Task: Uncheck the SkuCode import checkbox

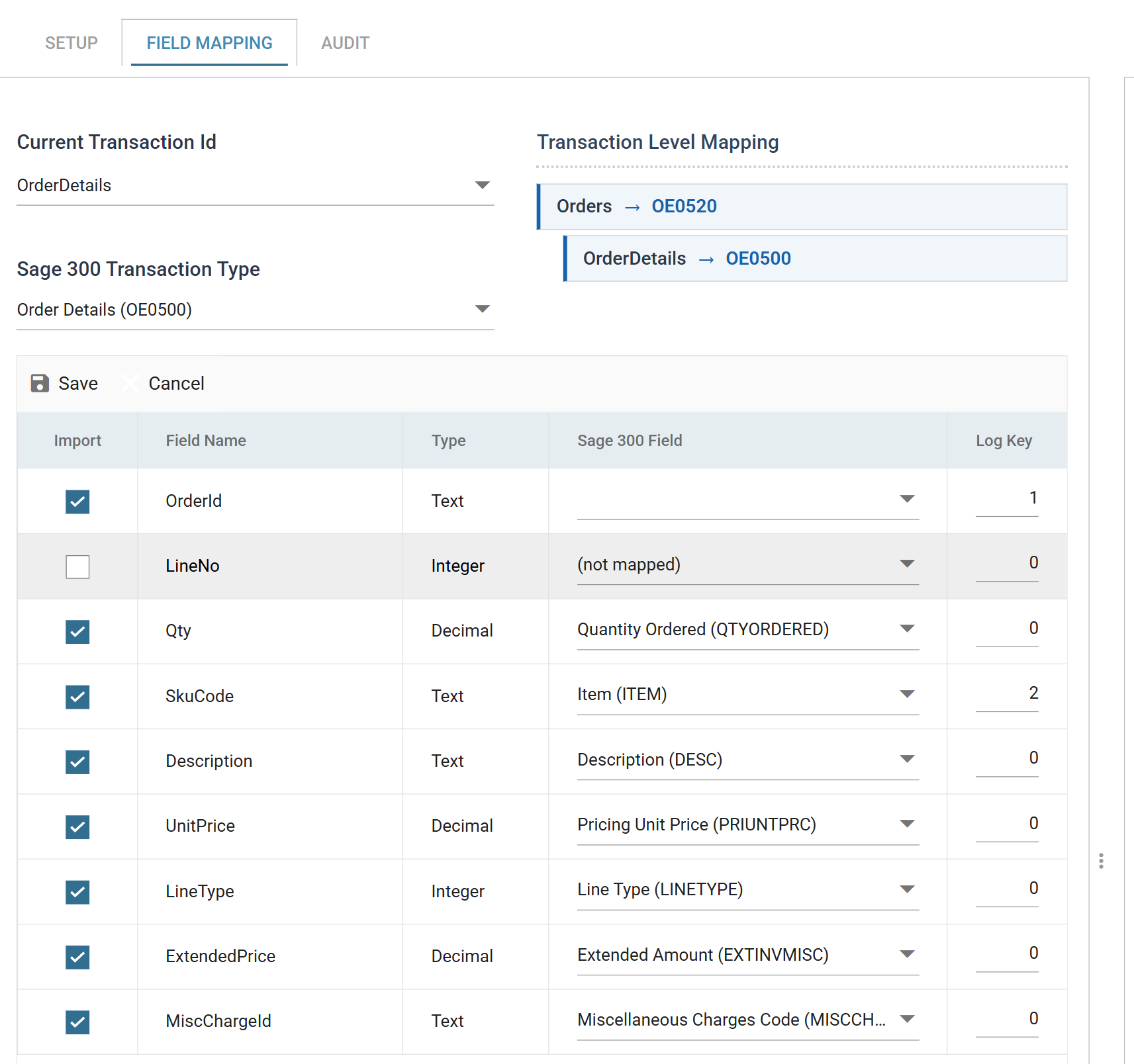Action: [x=77, y=697]
